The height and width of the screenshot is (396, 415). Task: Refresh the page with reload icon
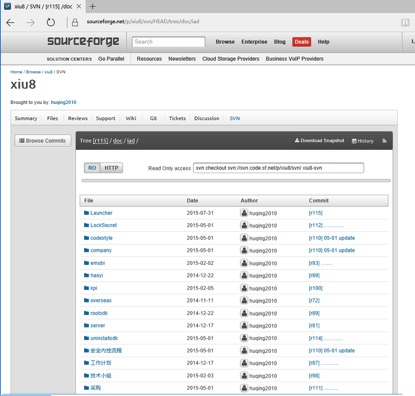point(50,22)
